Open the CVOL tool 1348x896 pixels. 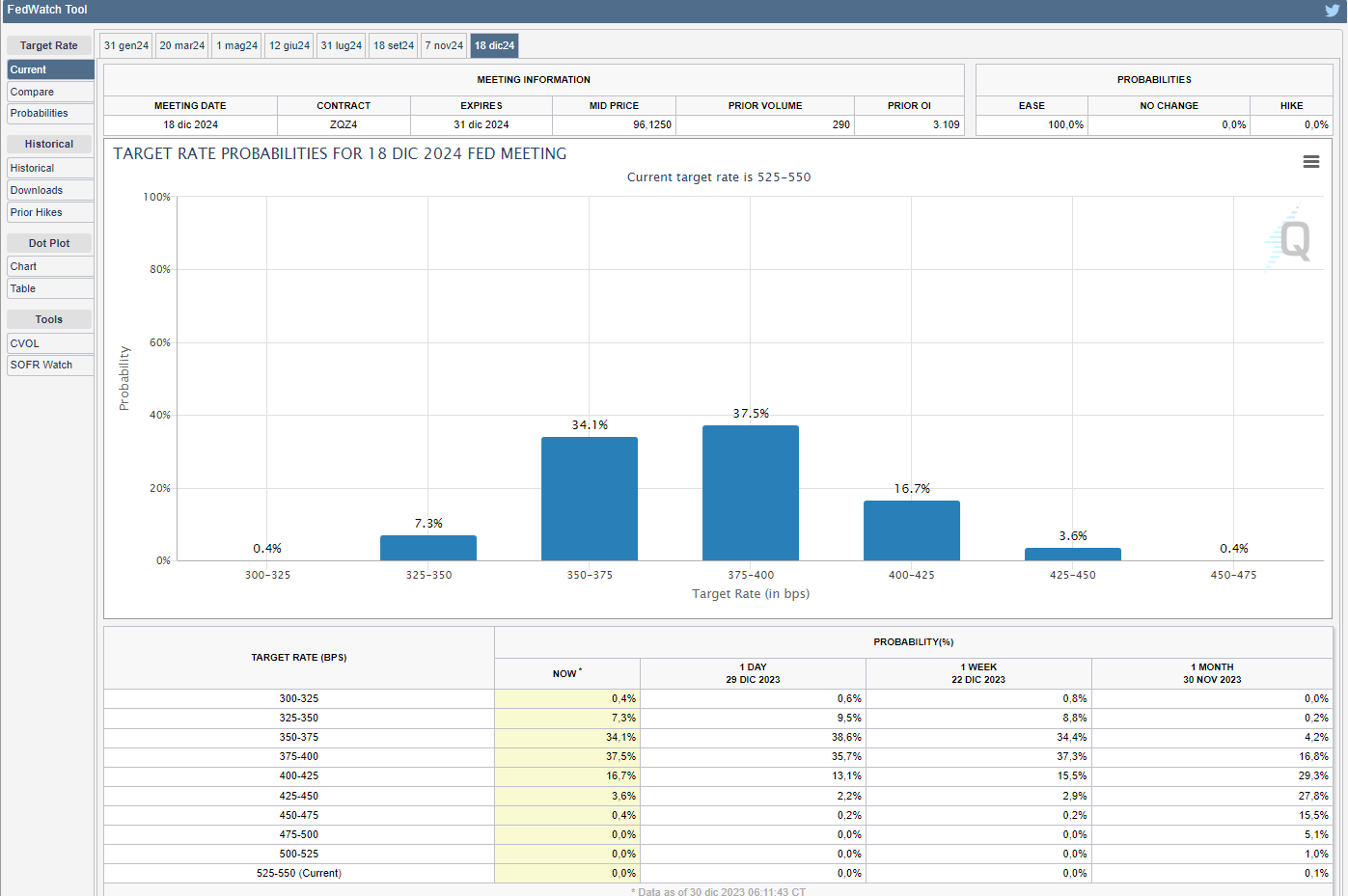pyautogui.click(x=50, y=343)
